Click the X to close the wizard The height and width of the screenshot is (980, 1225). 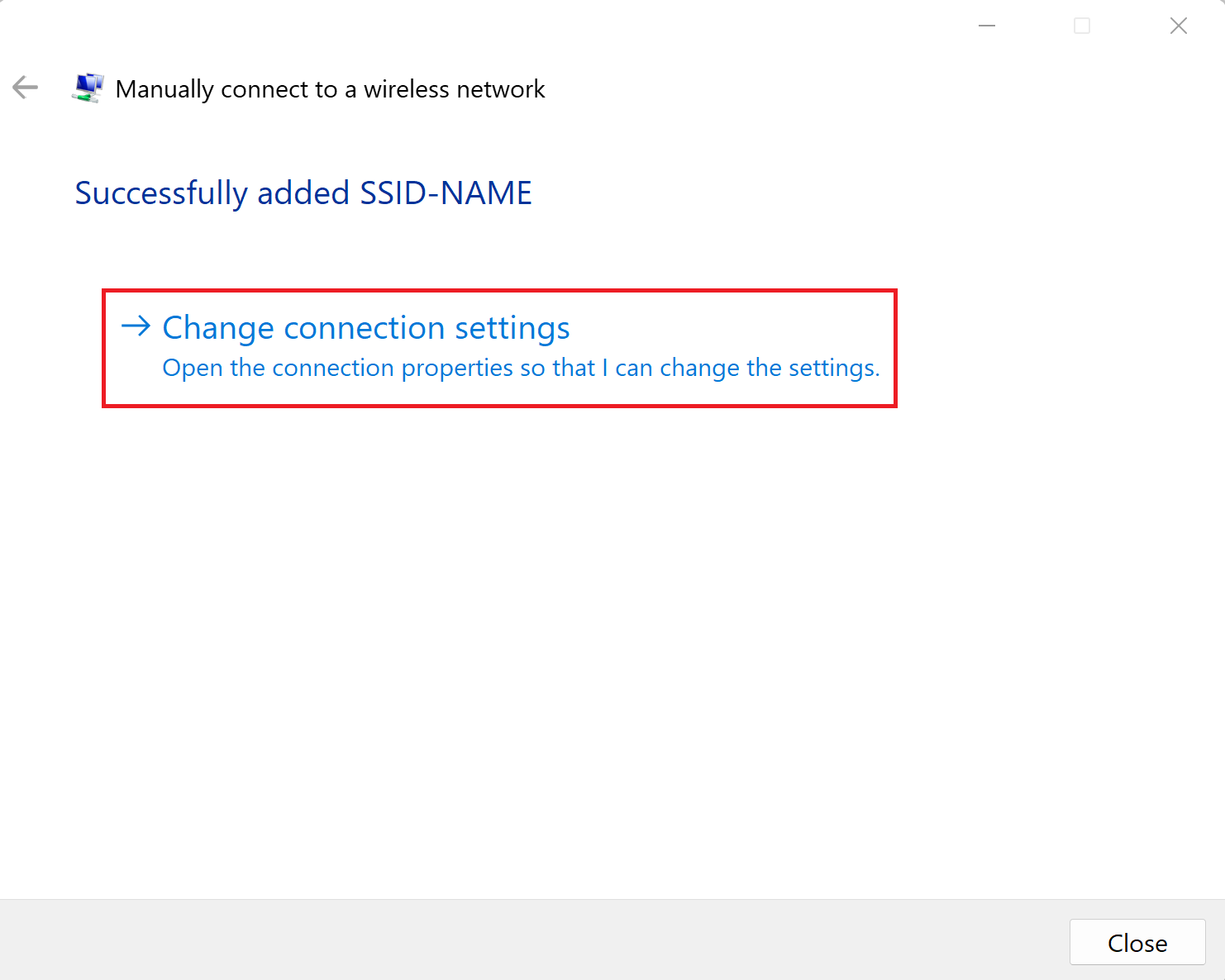(x=1178, y=26)
